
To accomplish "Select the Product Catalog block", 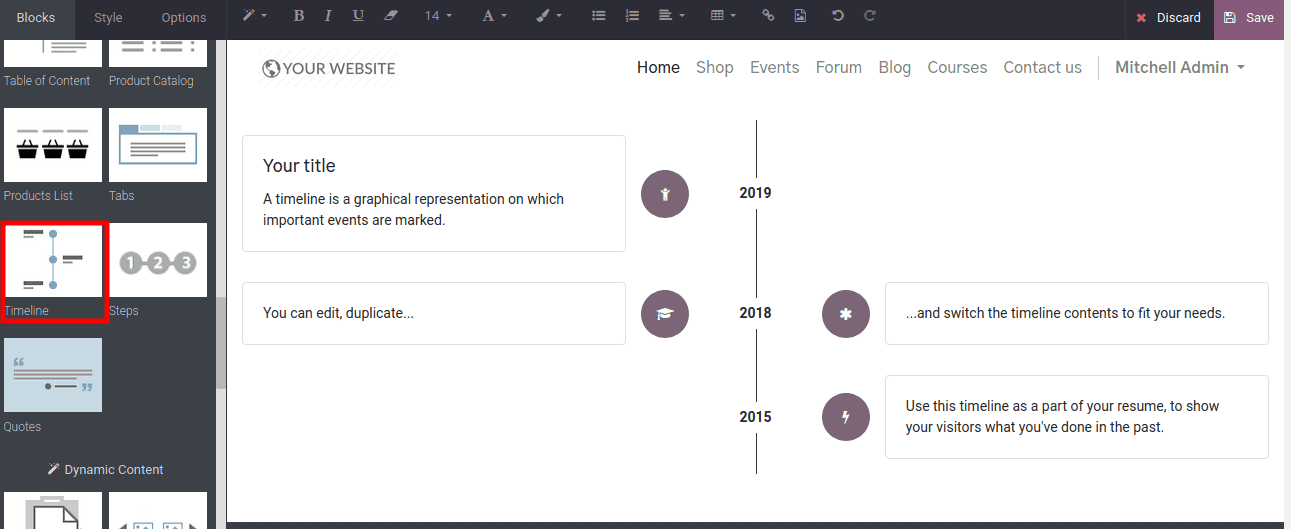I will (157, 64).
